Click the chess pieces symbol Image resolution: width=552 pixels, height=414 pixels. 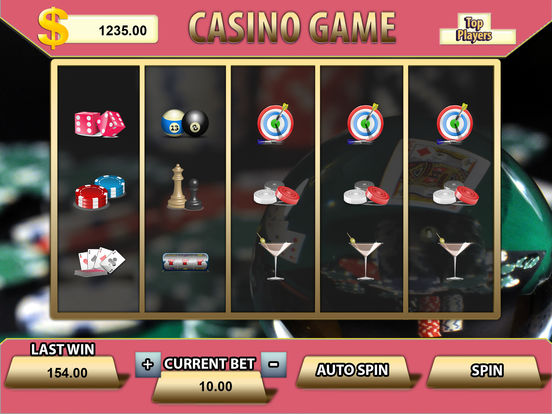coord(185,187)
